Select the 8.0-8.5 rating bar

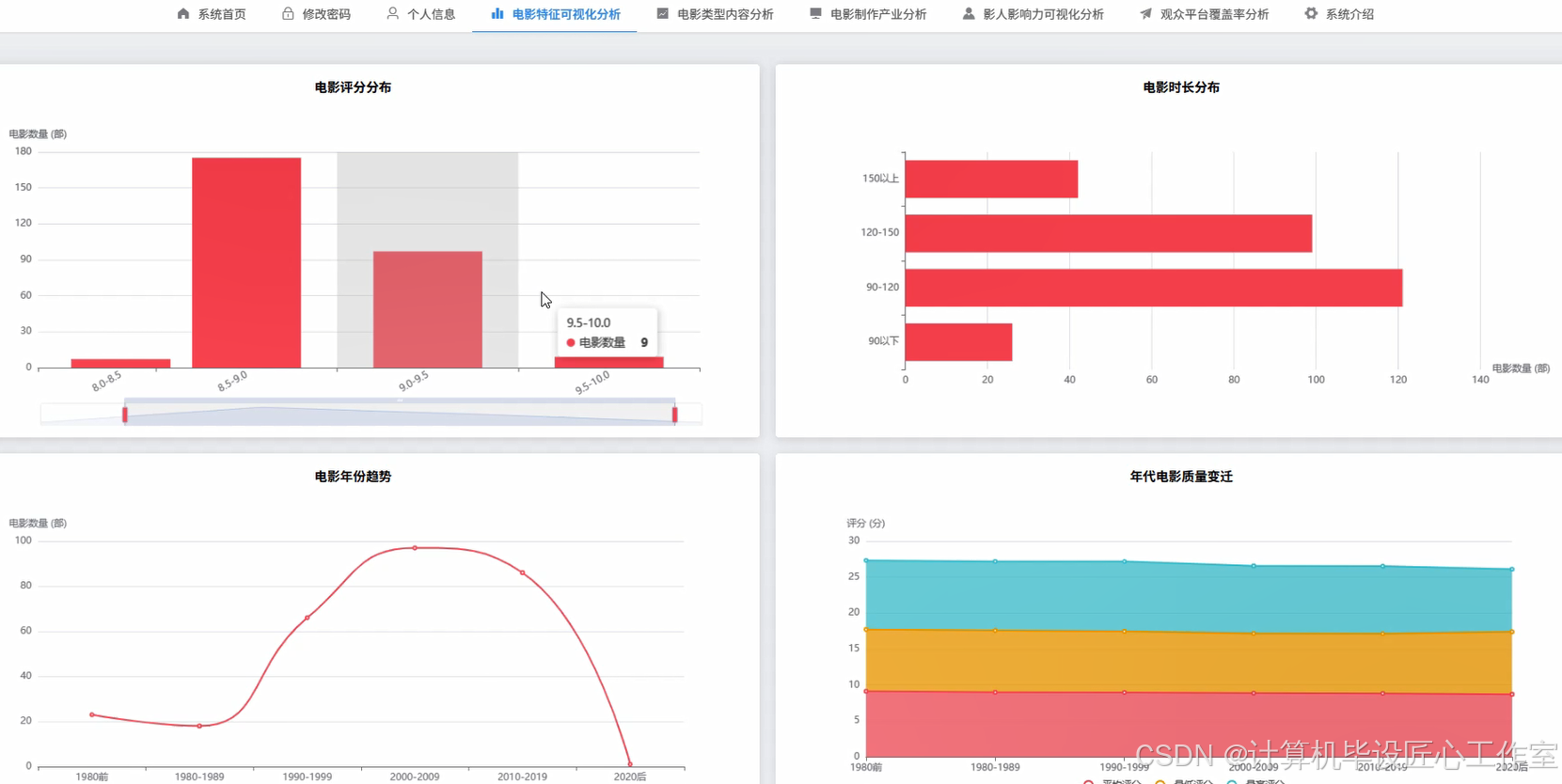coord(120,363)
